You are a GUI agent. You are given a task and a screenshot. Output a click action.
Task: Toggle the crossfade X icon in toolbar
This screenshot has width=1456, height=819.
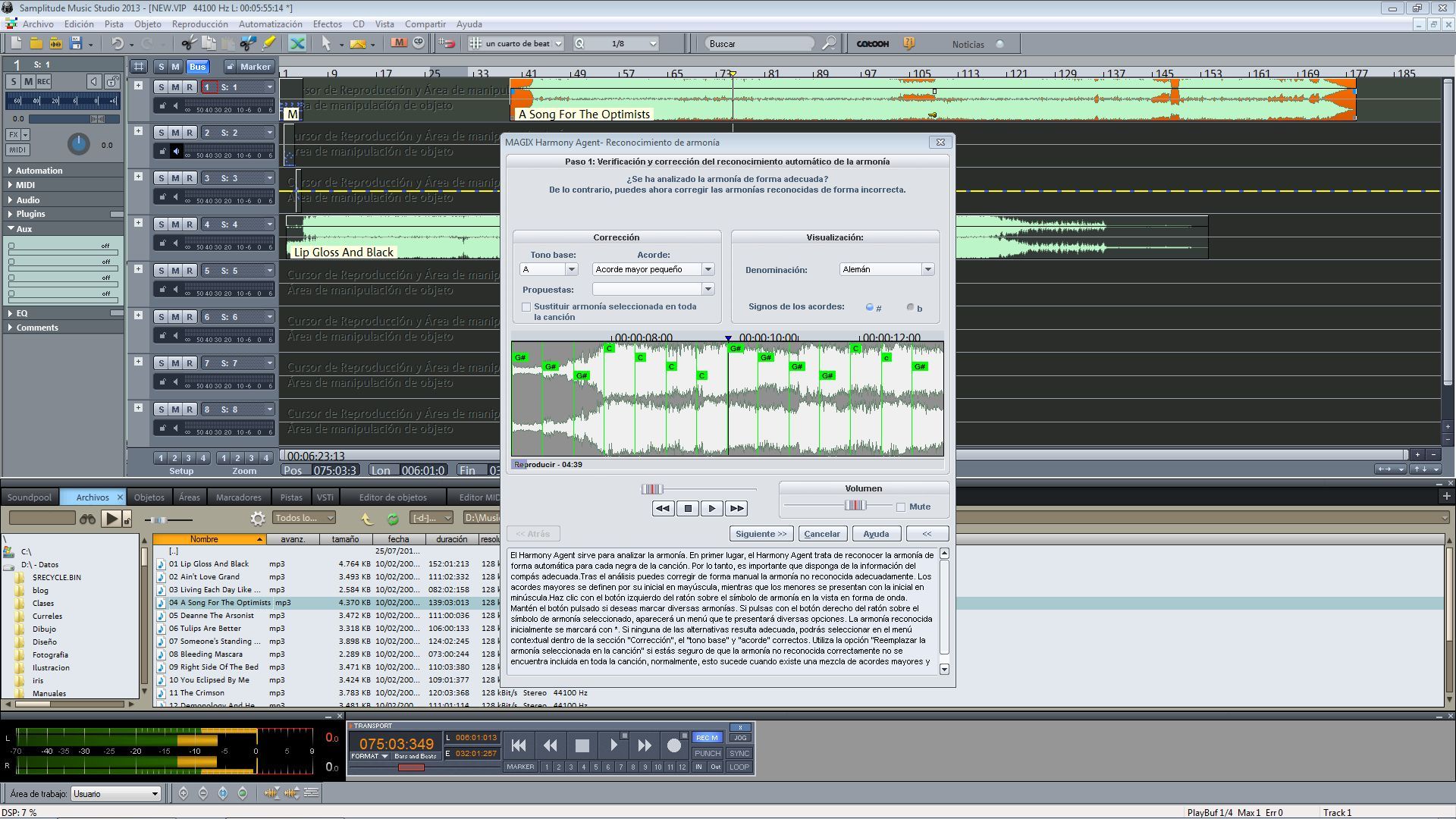297,43
